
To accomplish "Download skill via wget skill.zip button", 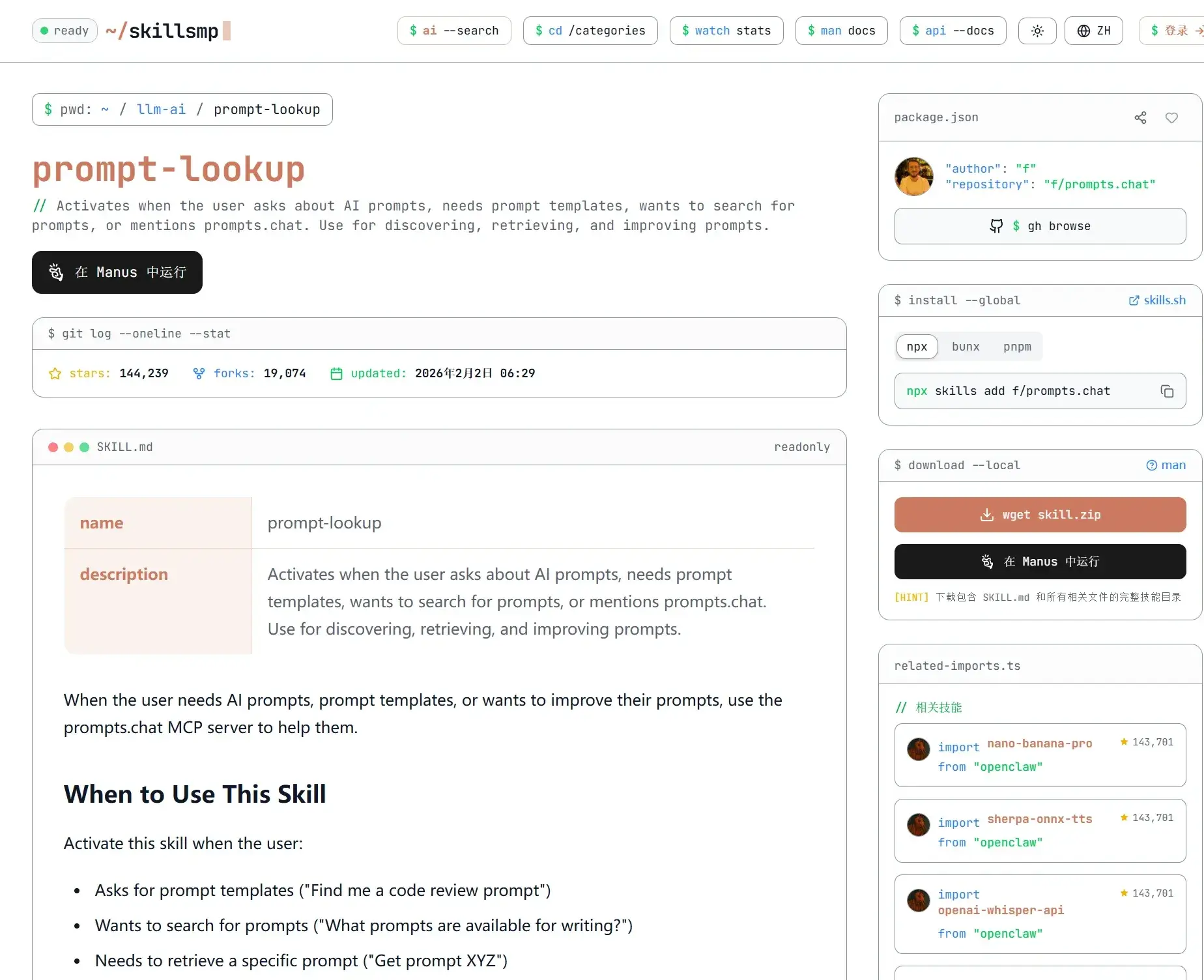I will point(1040,515).
